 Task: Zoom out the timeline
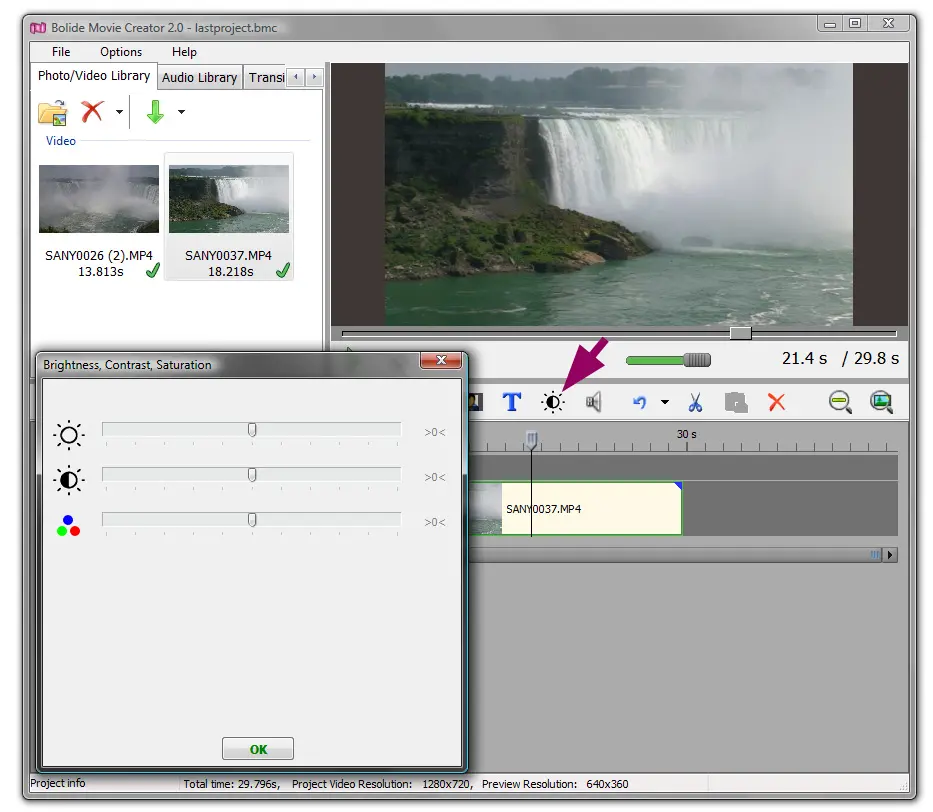coord(840,402)
